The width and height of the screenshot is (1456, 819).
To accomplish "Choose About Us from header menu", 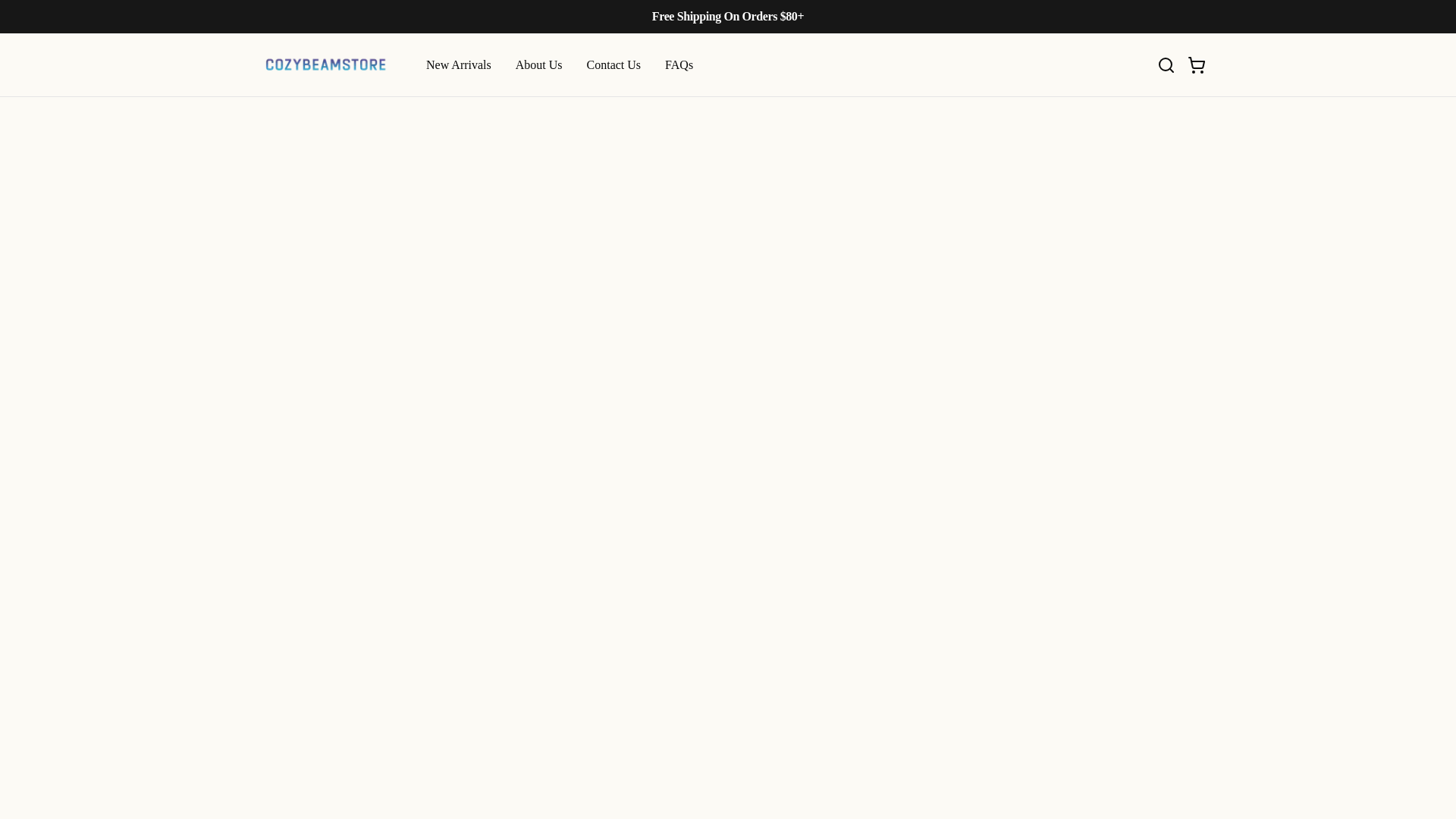I will pos(538,65).
